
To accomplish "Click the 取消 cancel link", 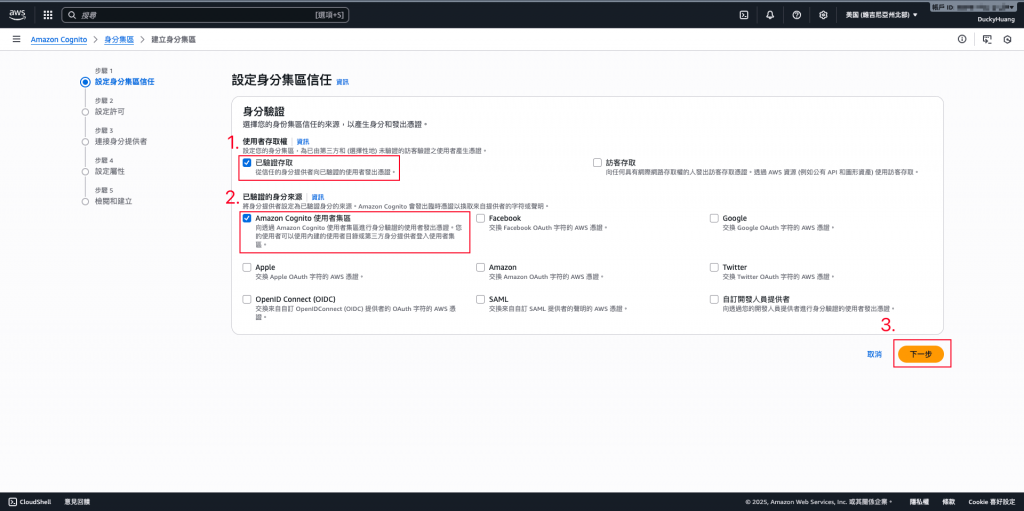I will (874, 354).
